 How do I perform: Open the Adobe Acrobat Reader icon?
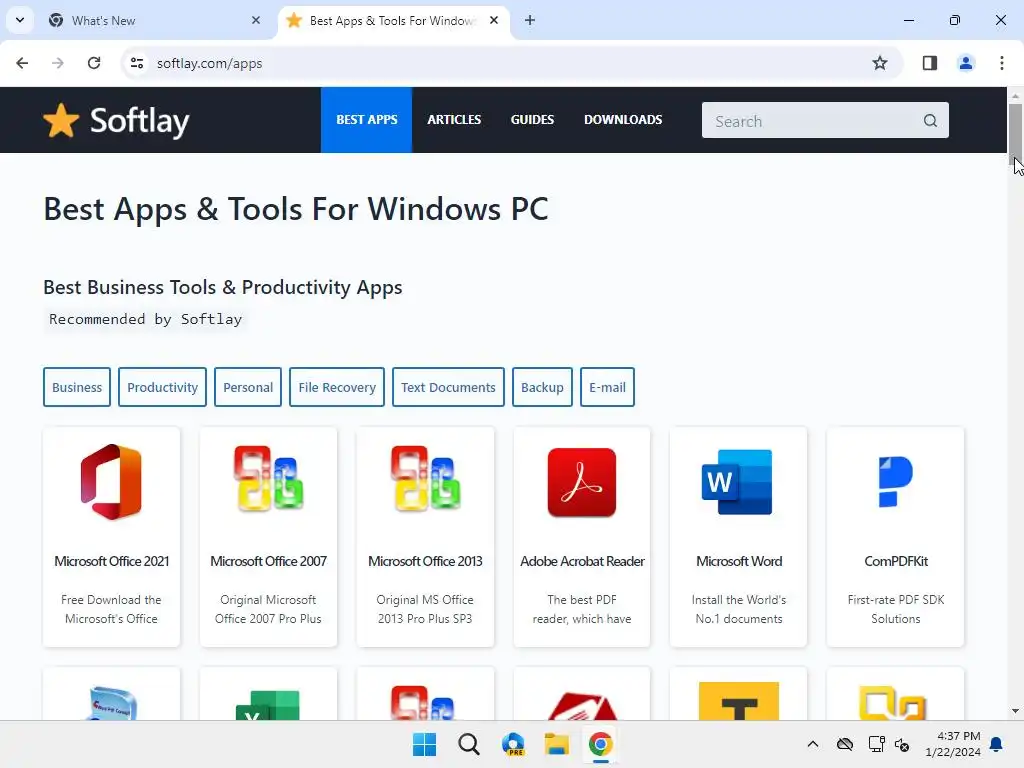tap(582, 482)
